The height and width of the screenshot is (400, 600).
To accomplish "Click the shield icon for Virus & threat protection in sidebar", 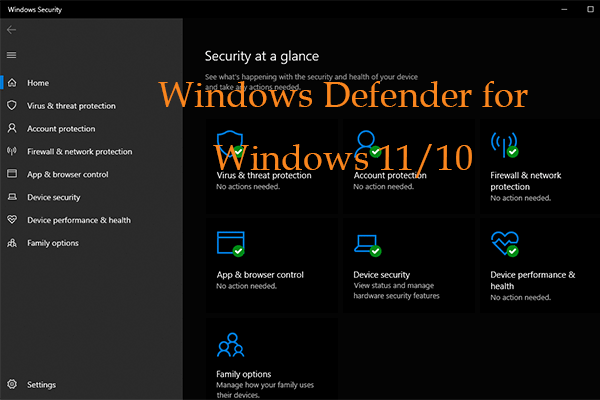I will click(x=12, y=105).
